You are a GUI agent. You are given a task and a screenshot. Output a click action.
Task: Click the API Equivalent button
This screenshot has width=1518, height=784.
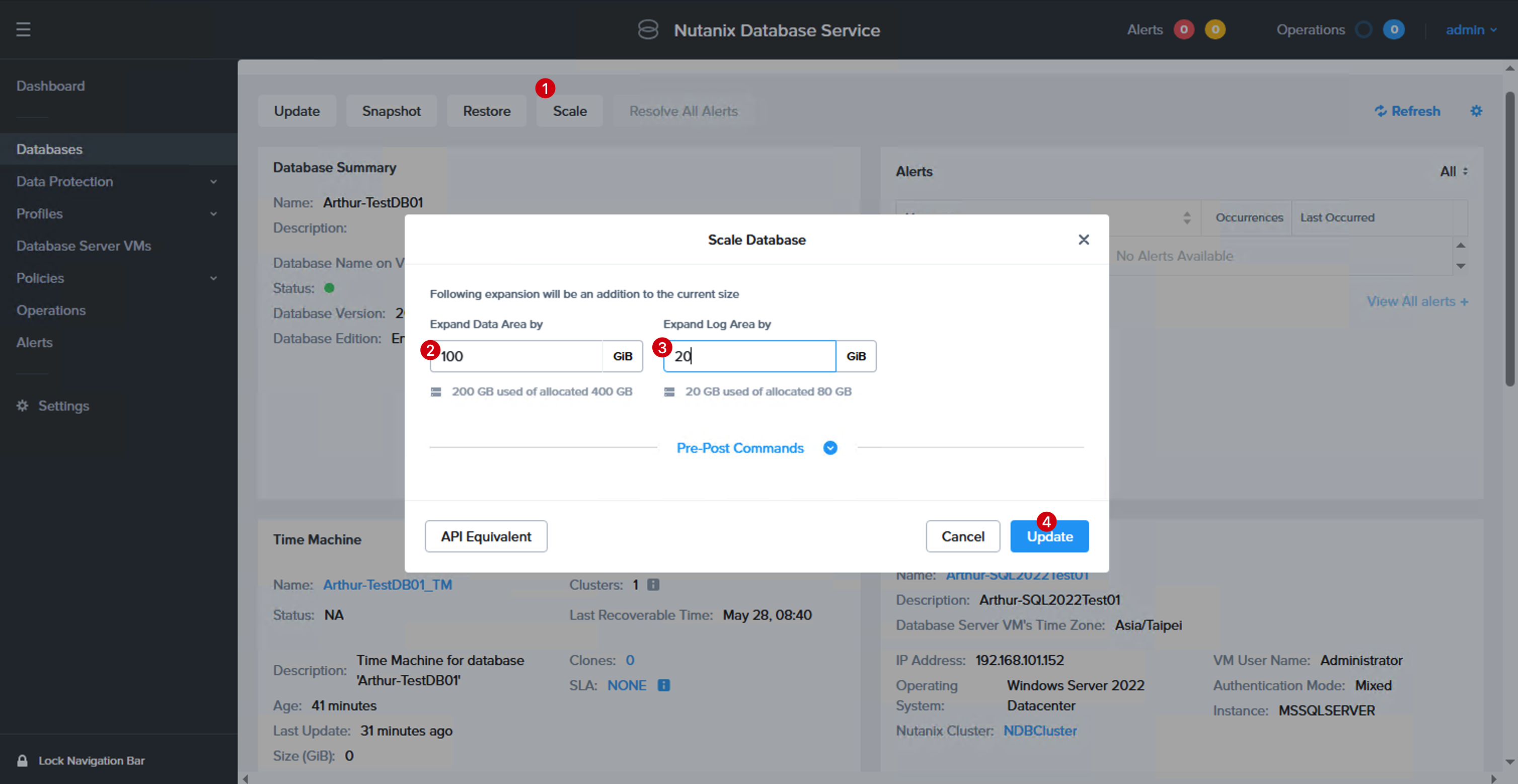[486, 536]
